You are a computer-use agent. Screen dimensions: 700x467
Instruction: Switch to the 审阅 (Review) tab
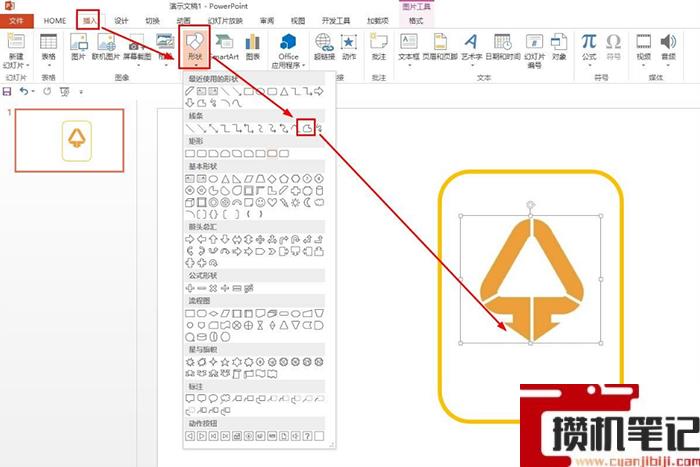[267, 21]
